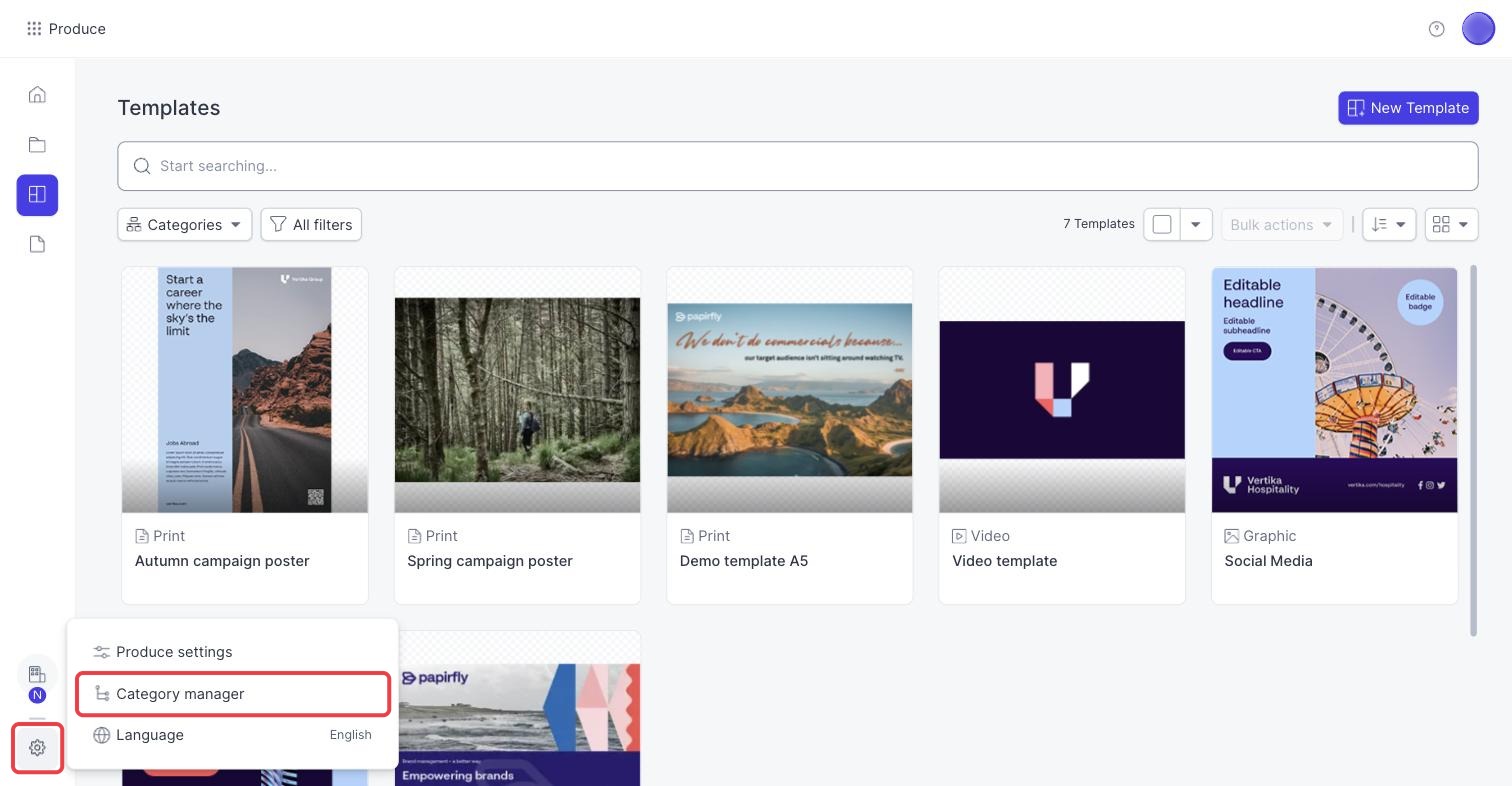Open the Demo template A5 thumbnail
1512x786 pixels.
pos(790,390)
